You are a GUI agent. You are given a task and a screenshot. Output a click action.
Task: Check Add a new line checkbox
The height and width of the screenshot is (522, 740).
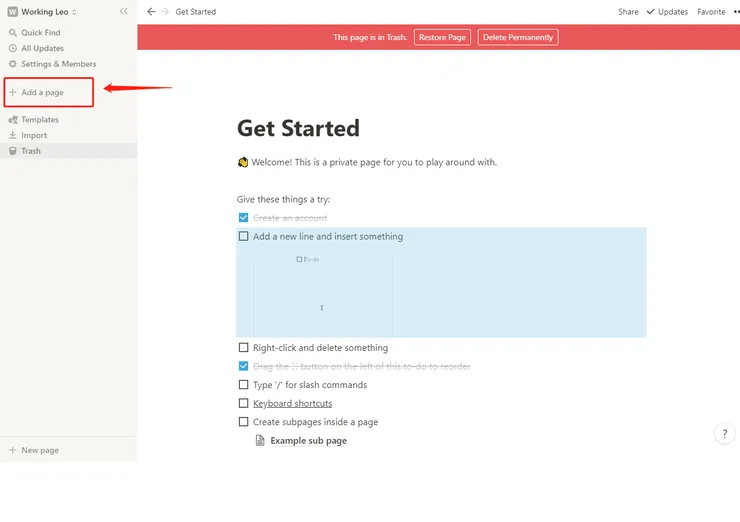(x=244, y=236)
